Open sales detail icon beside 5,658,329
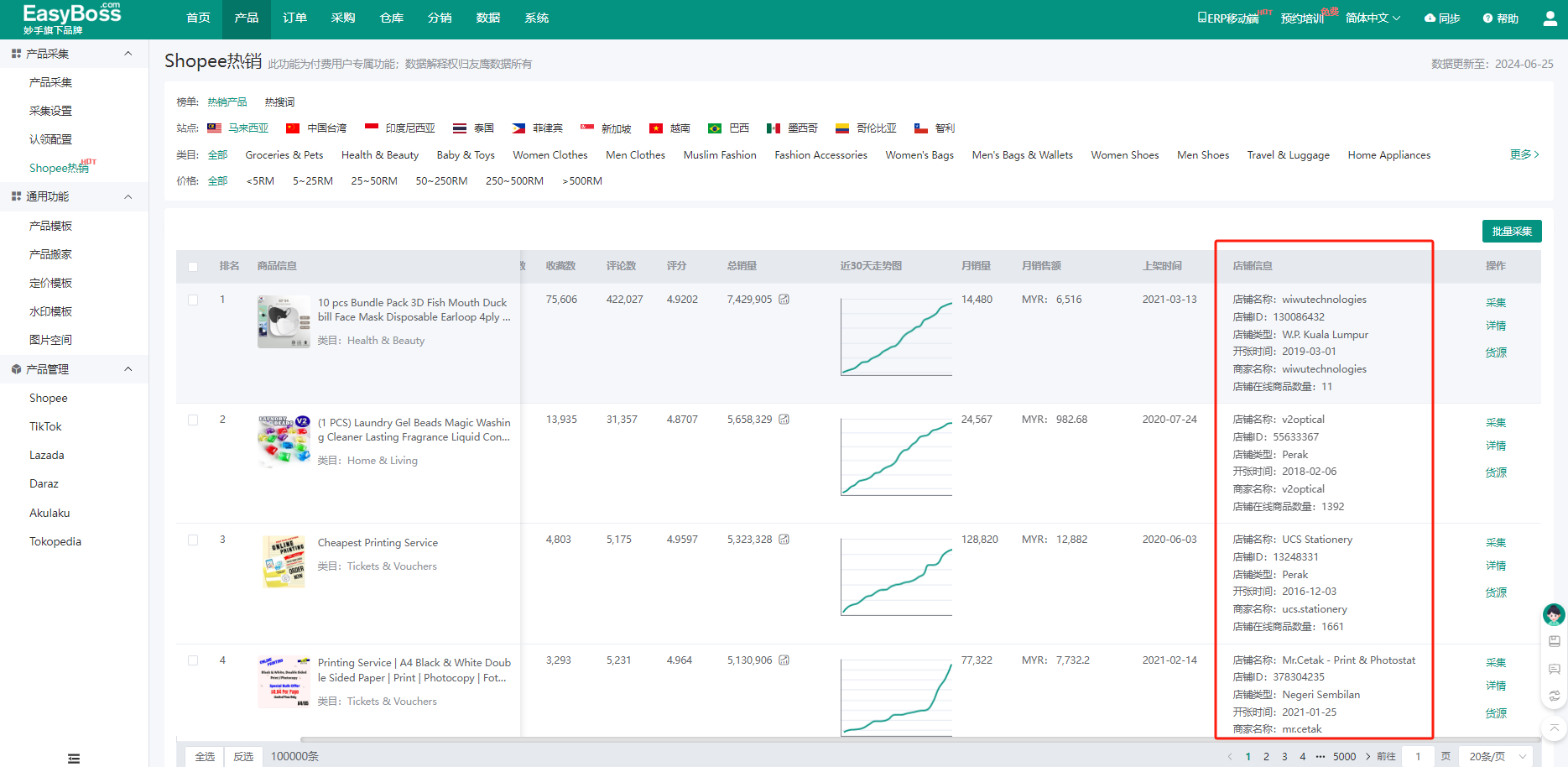This screenshot has height=767, width=1568. pos(784,420)
